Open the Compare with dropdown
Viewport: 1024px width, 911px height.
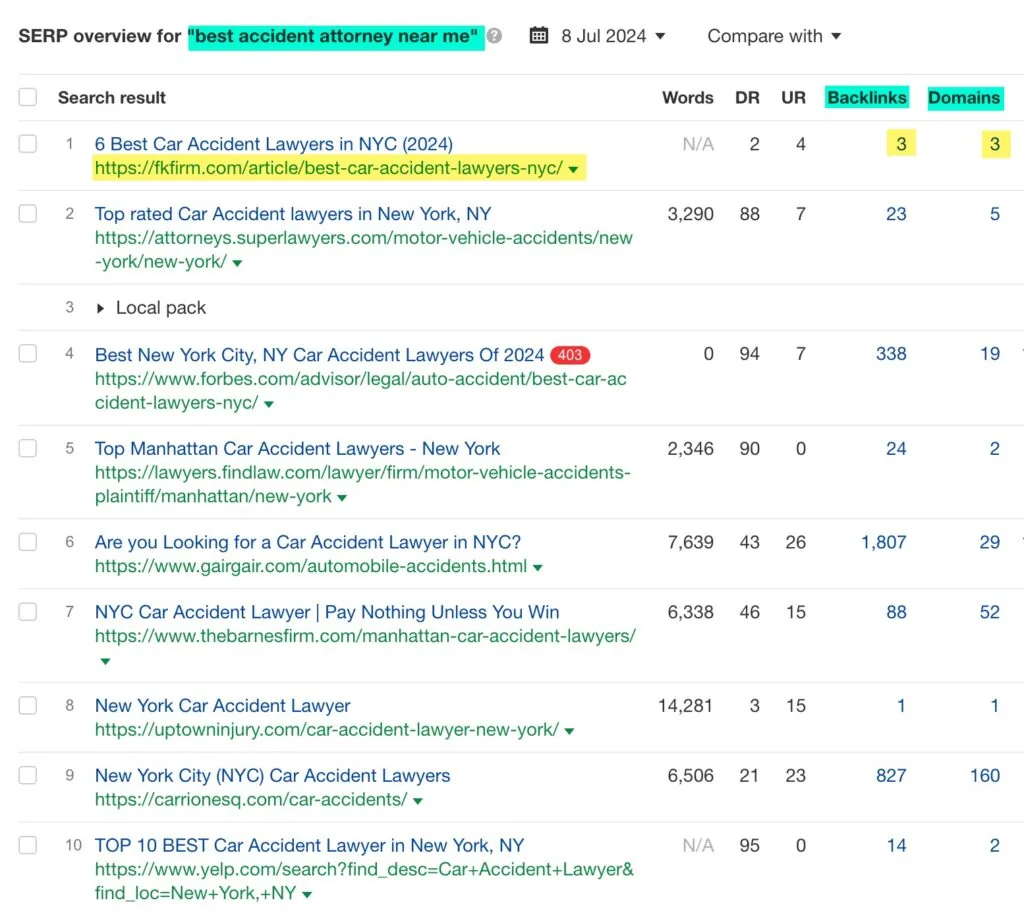click(773, 36)
